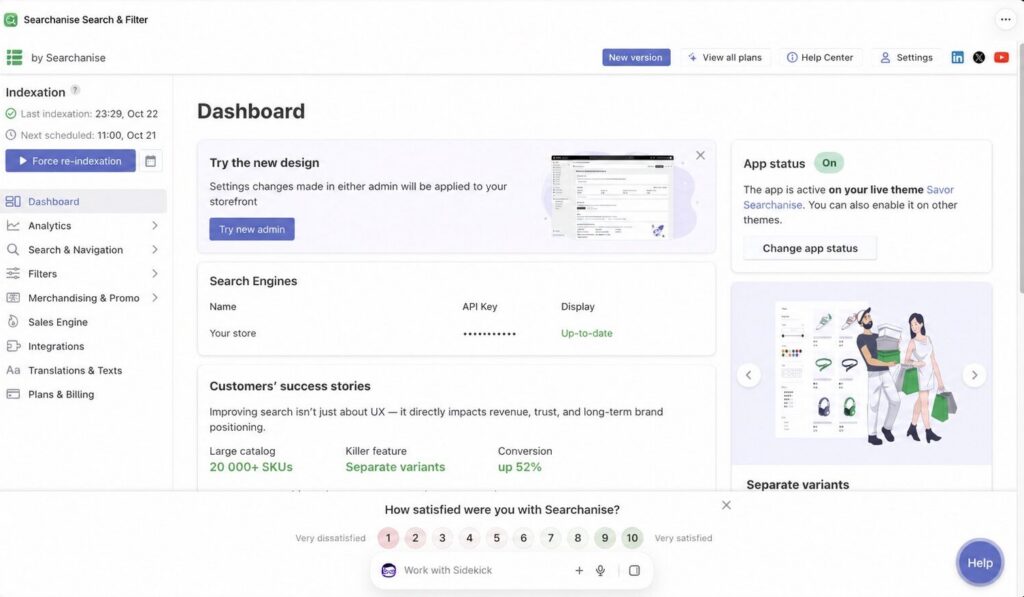Click Change app status button

pyautogui.click(x=810, y=248)
